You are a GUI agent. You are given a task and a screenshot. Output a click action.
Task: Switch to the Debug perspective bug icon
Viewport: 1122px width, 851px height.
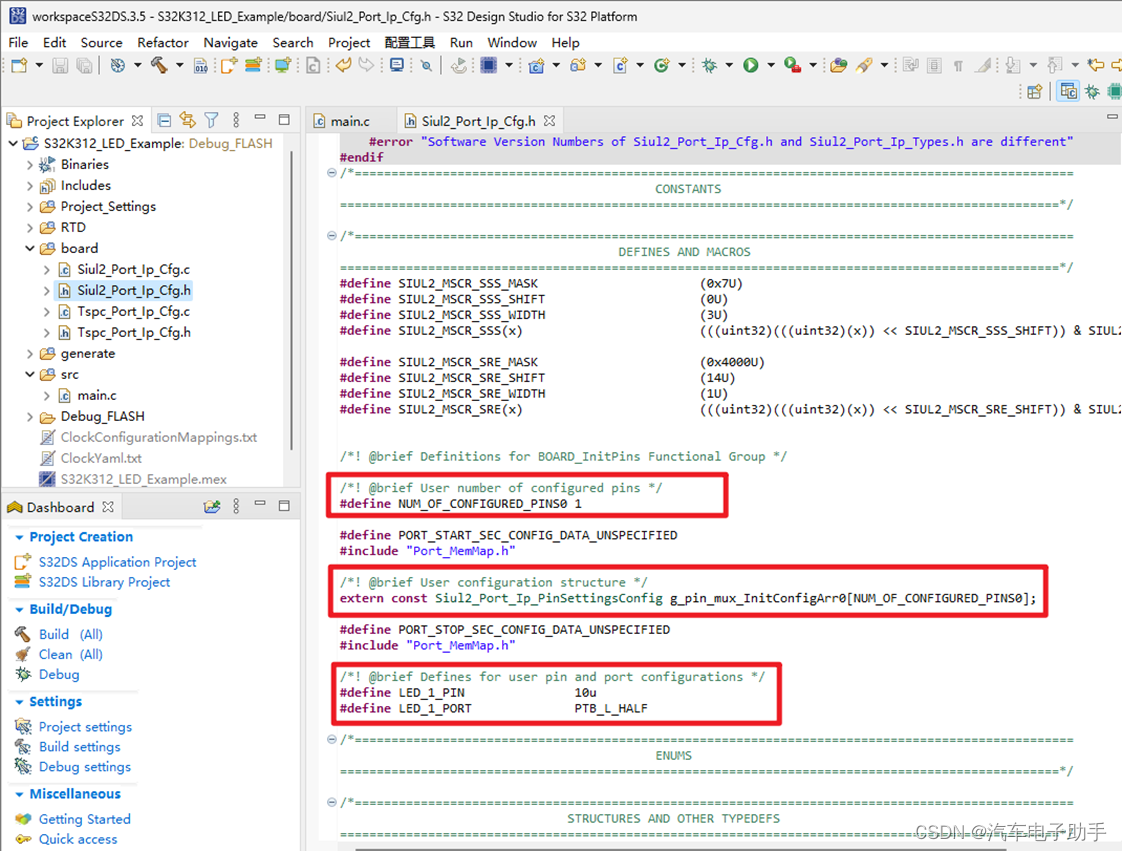1092,92
